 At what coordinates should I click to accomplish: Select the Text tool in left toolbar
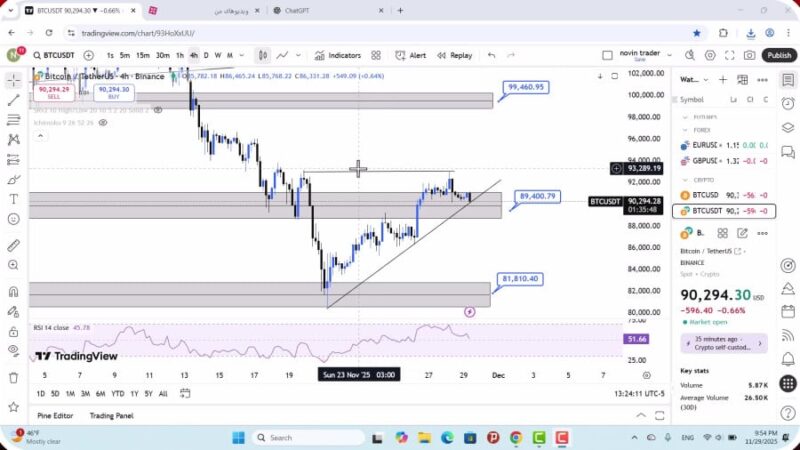pos(13,199)
